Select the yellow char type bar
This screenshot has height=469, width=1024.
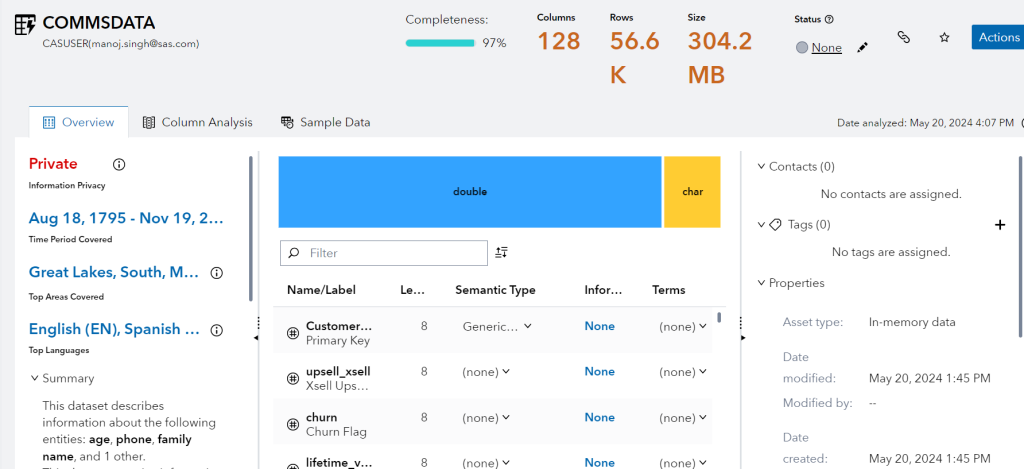coord(692,192)
